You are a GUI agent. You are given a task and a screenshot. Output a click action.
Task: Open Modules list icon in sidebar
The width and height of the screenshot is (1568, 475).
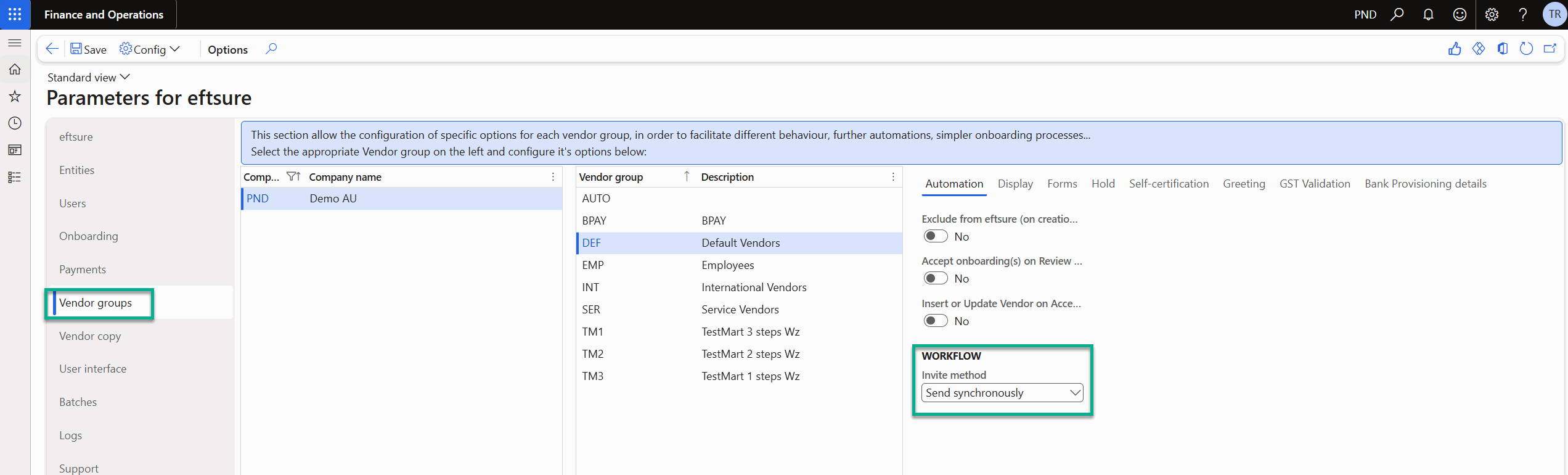[x=15, y=177]
